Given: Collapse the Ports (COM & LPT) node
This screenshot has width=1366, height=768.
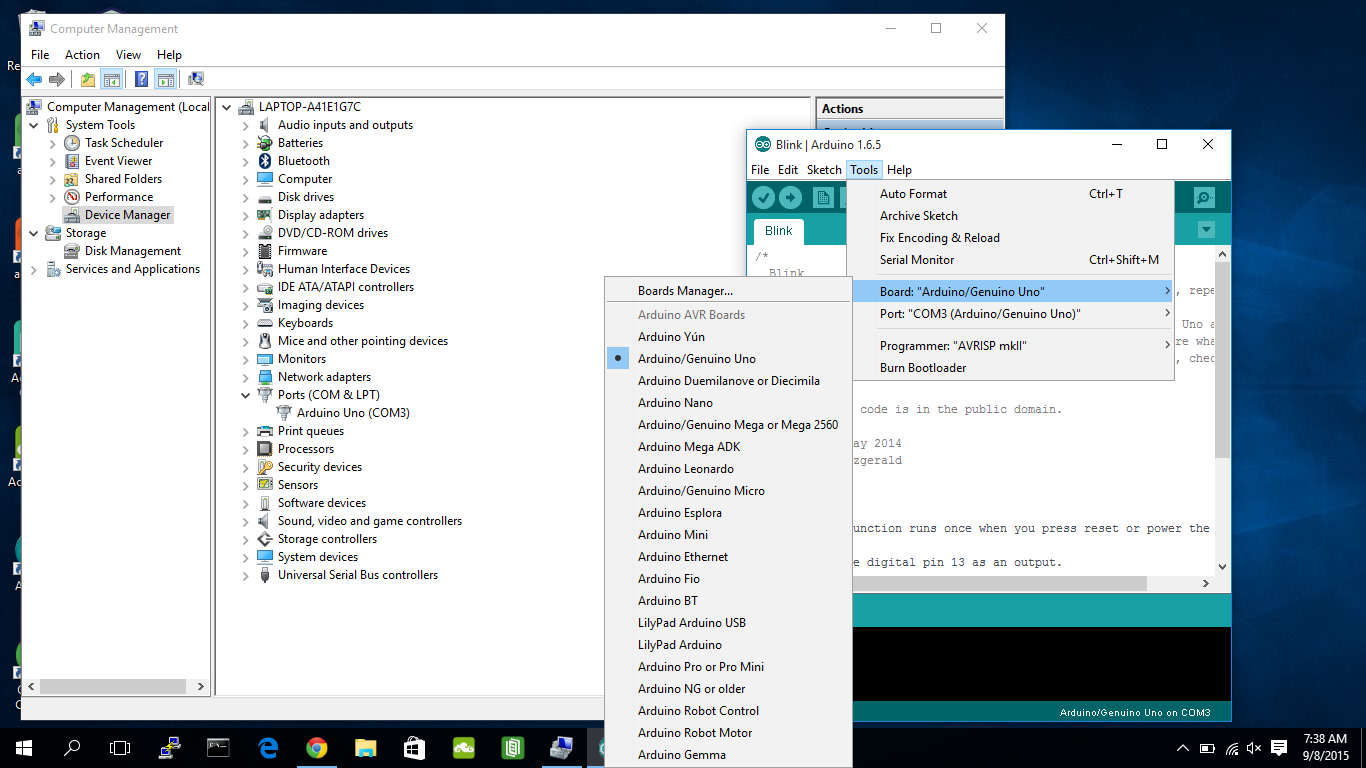Looking at the screenshot, I should tap(246, 395).
